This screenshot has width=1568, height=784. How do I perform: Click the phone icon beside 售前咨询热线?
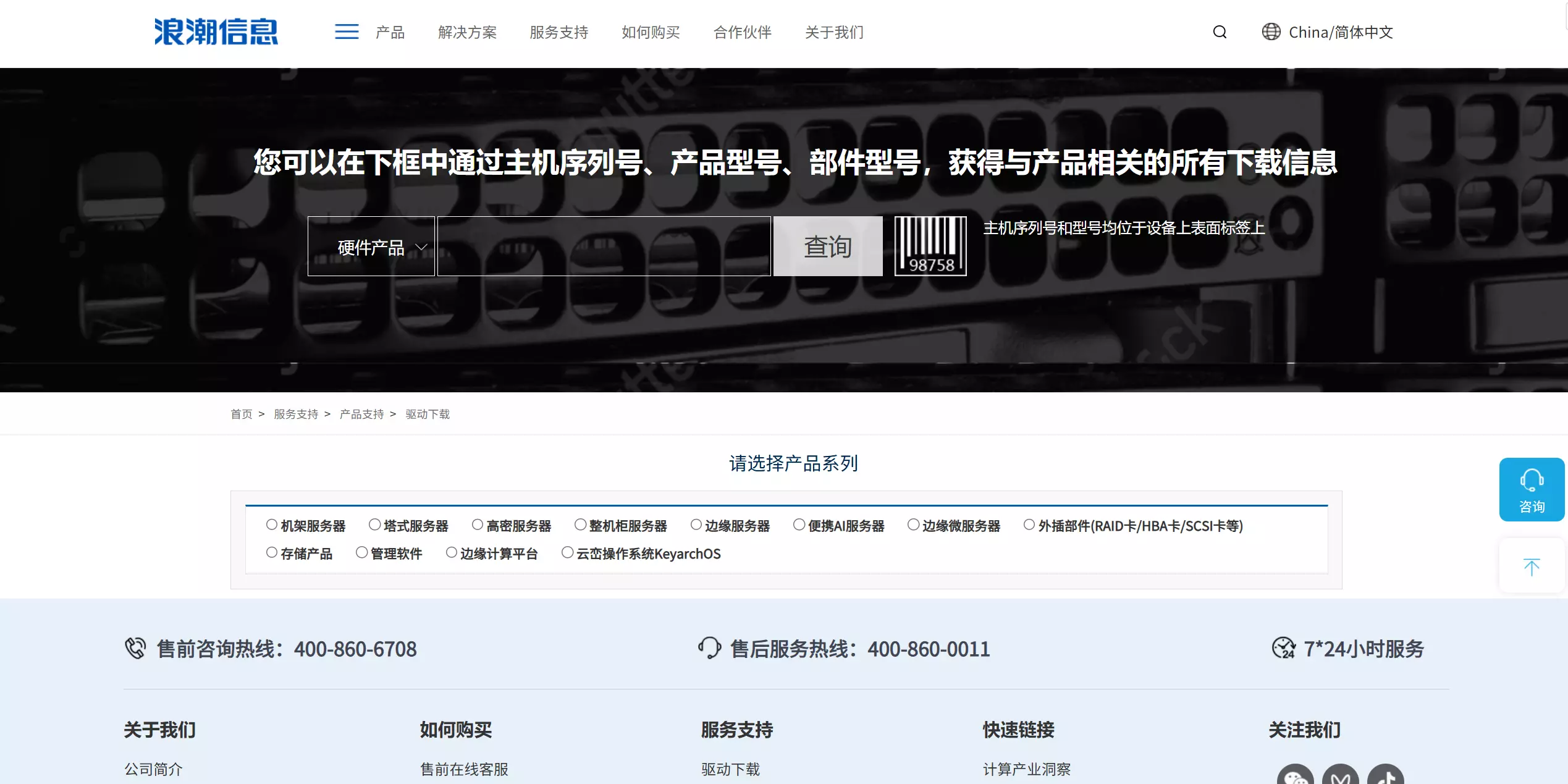[x=135, y=648]
